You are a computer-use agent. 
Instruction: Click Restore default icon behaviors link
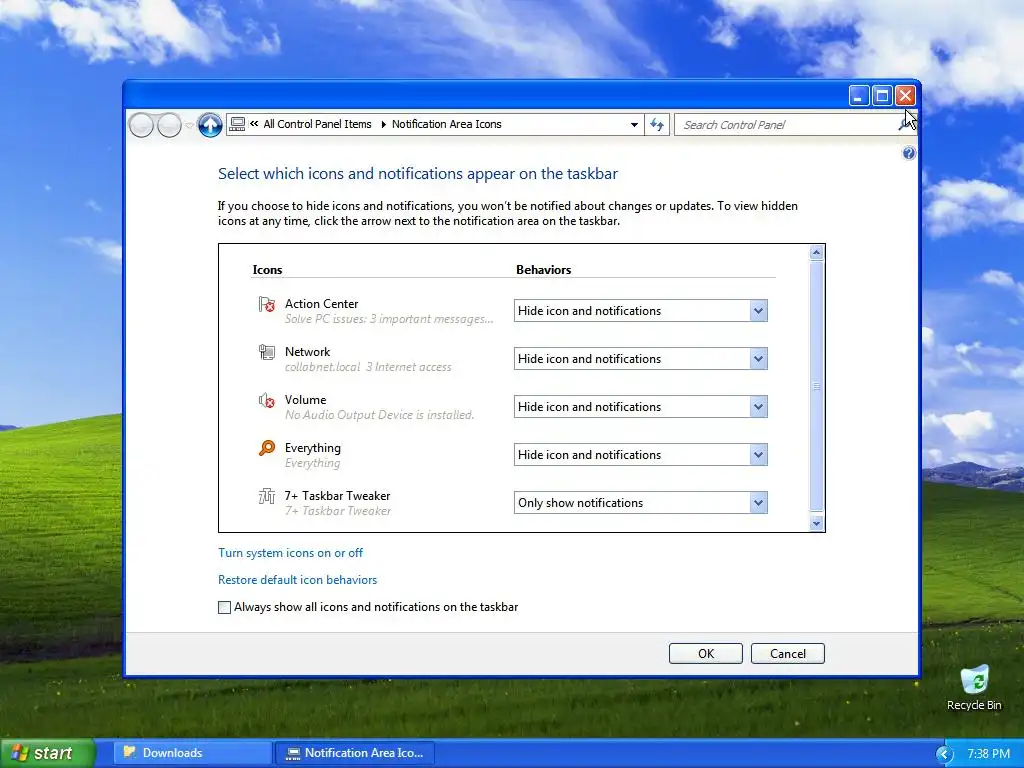(x=297, y=580)
